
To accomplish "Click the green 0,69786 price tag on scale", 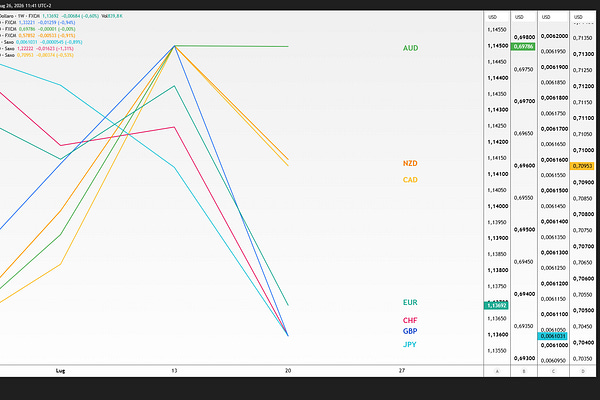I will coord(523,47).
